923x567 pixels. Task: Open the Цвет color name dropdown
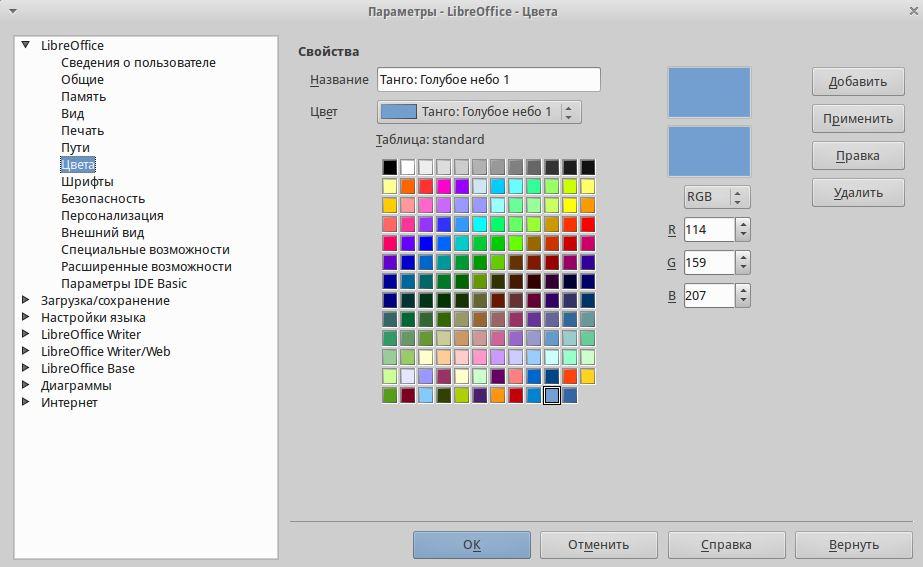pyautogui.click(x=479, y=112)
